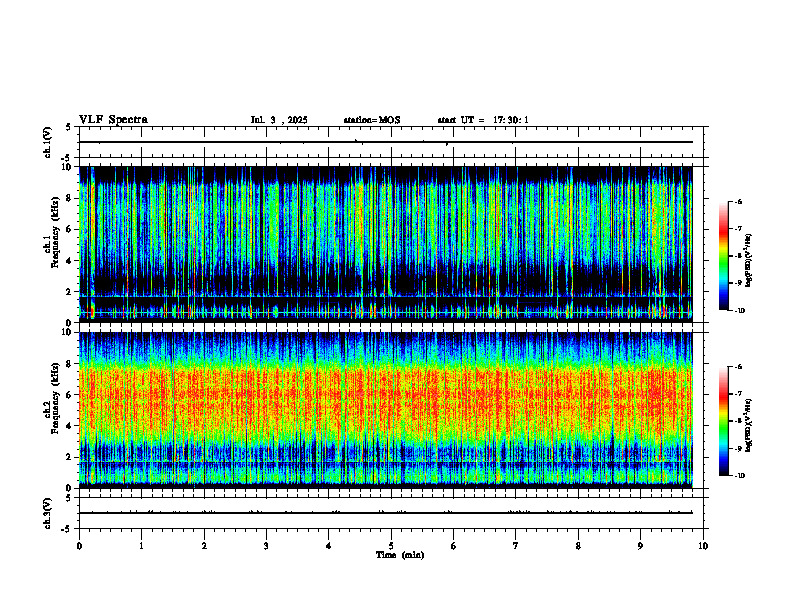Click time-axis tick label "1"

pos(141,546)
